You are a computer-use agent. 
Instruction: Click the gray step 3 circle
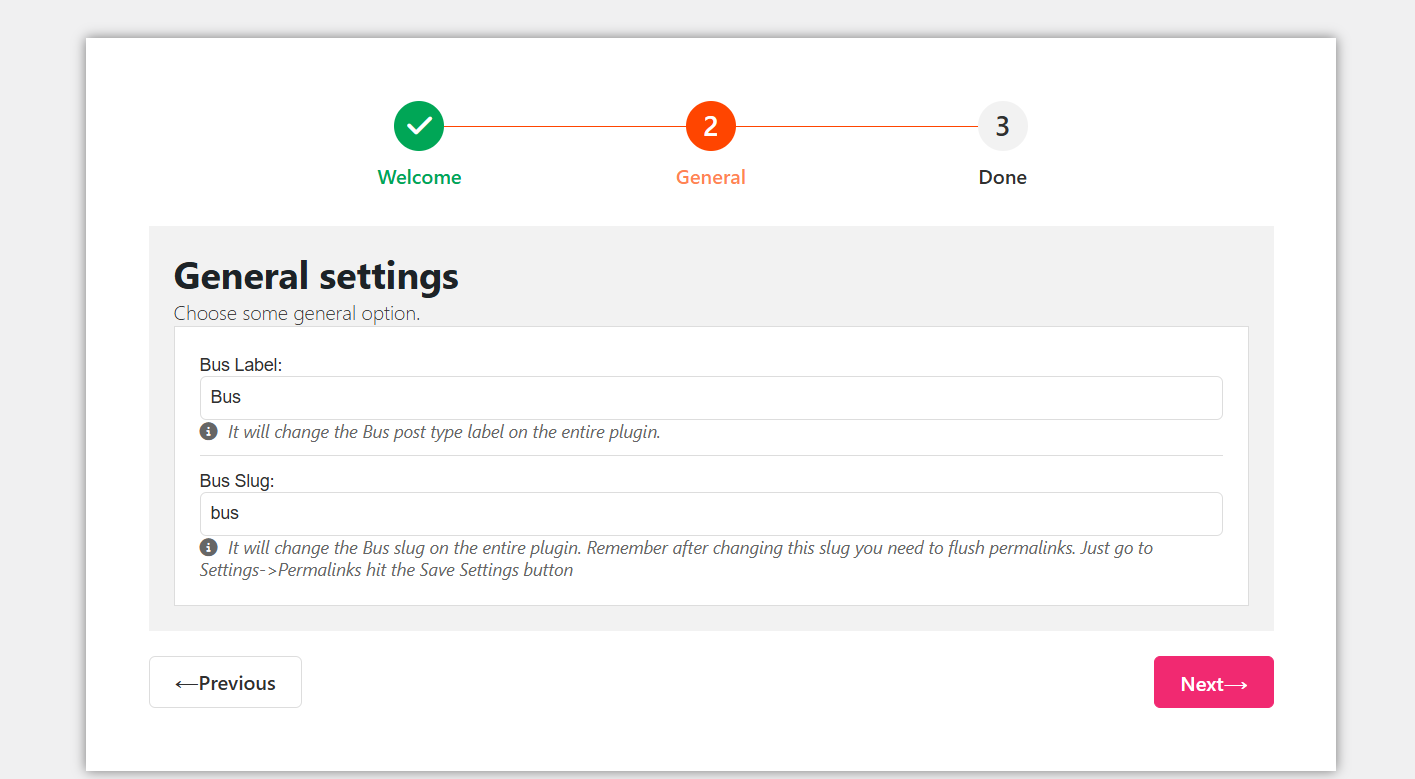pyautogui.click(x=1002, y=126)
